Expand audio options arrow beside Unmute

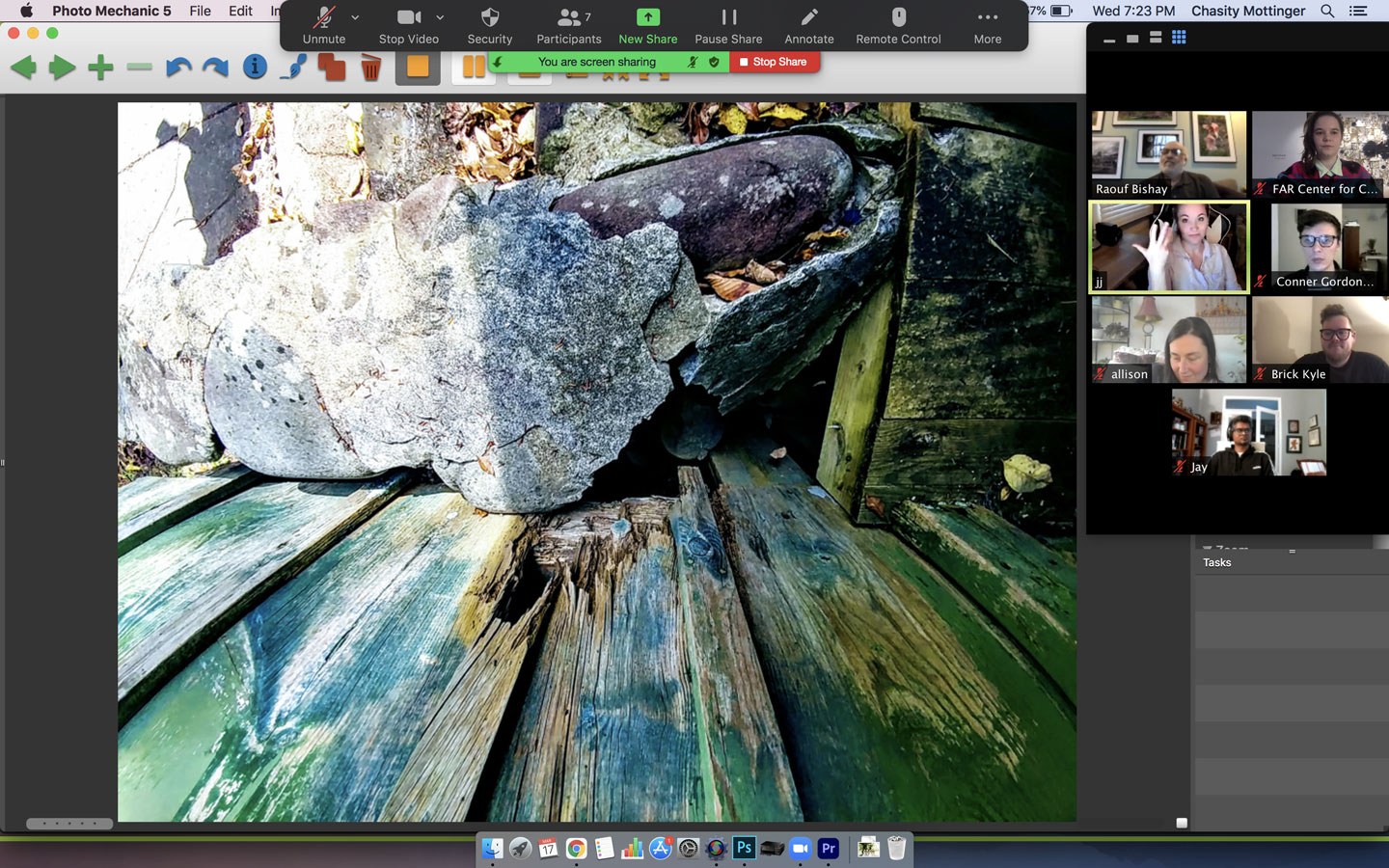pyautogui.click(x=355, y=17)
